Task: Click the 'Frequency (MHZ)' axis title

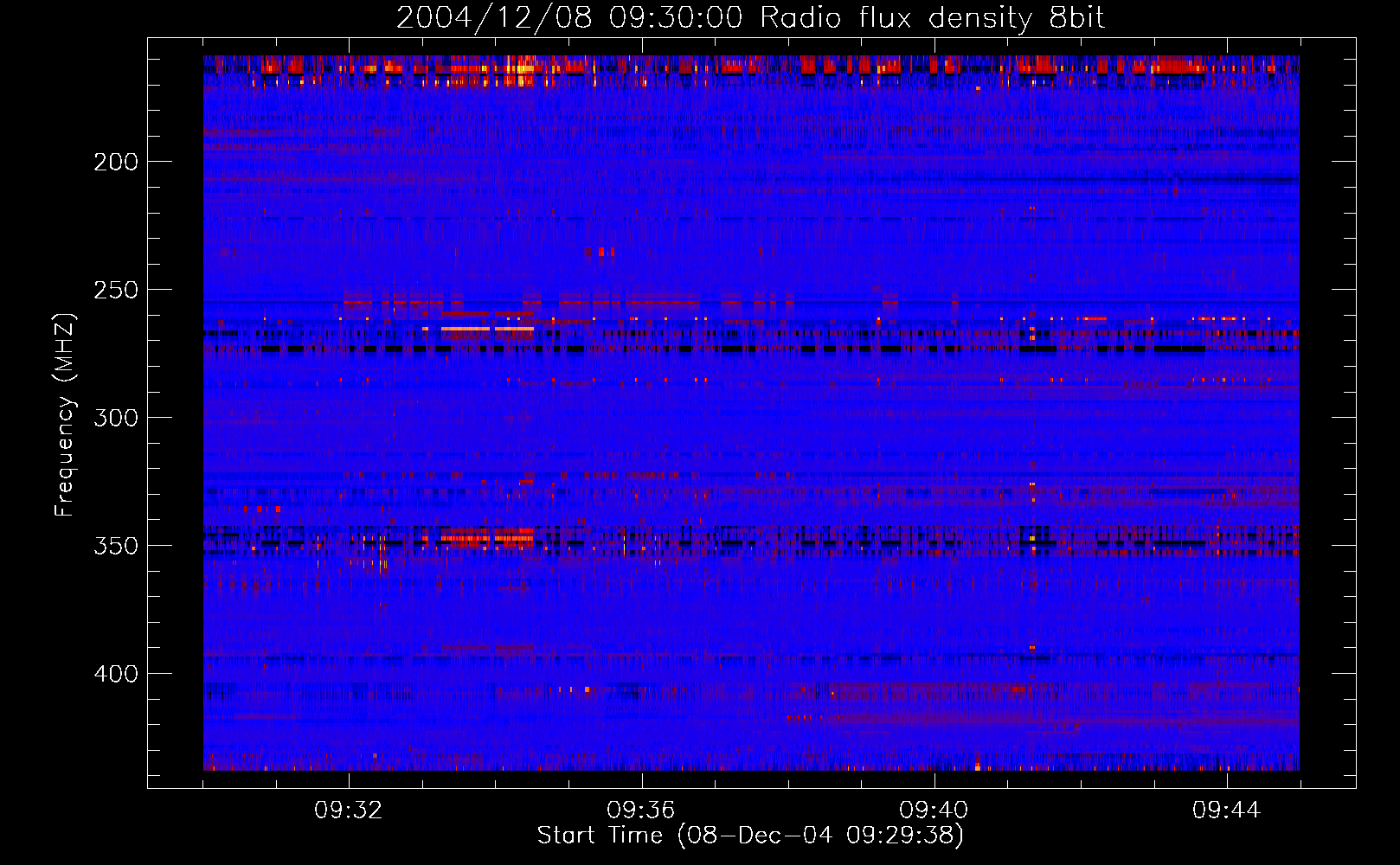Action: [x=65, y=414]
